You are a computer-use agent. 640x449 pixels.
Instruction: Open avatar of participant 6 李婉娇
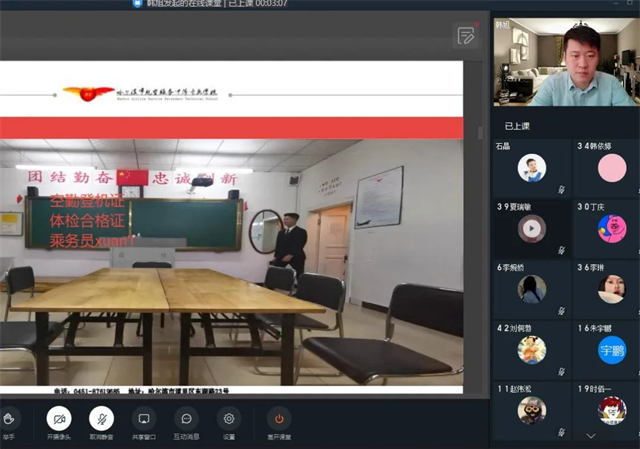point(532,289)
